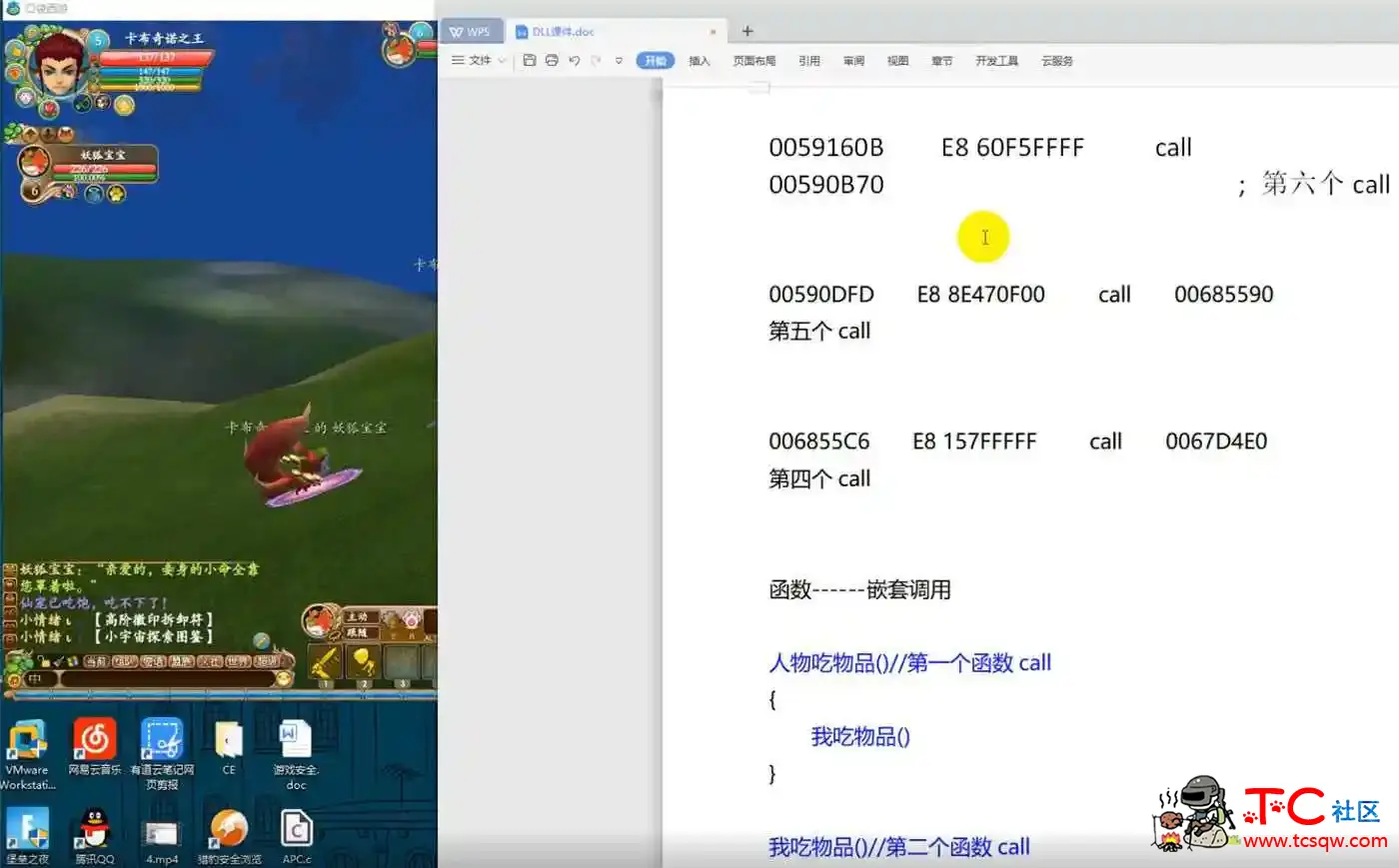Click the gold star buff icon under player bars
The image size is (1399, 868).
pos(124,104)
